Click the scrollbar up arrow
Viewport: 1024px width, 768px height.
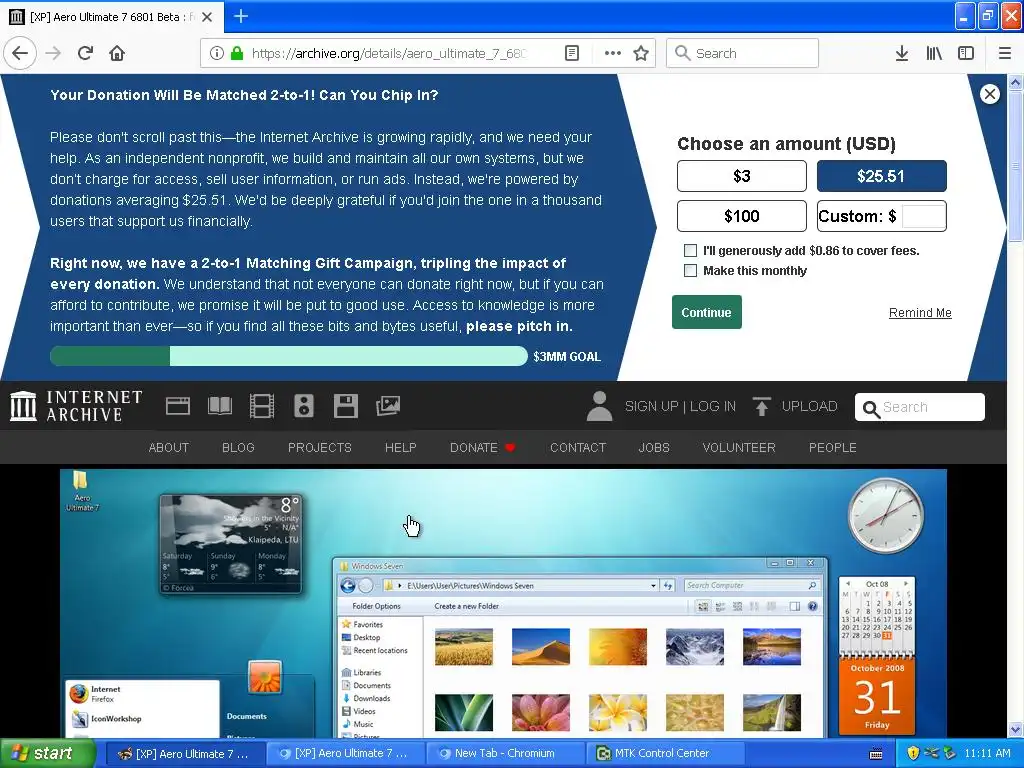[1015, 82]
